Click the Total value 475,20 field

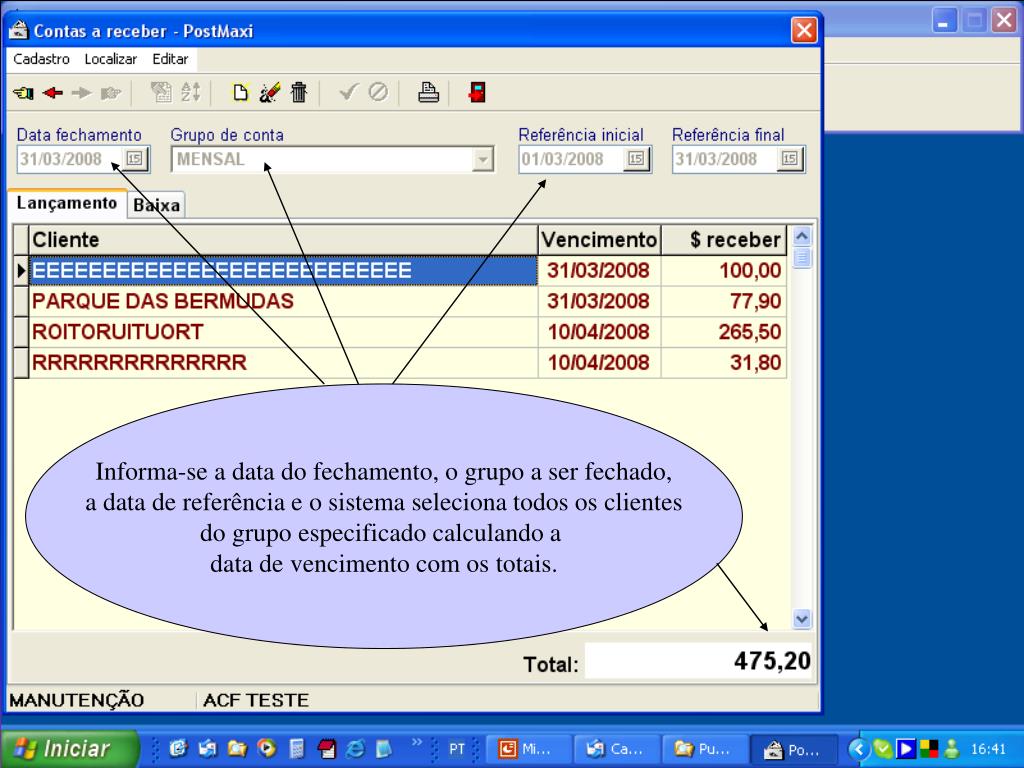[698, 661]
